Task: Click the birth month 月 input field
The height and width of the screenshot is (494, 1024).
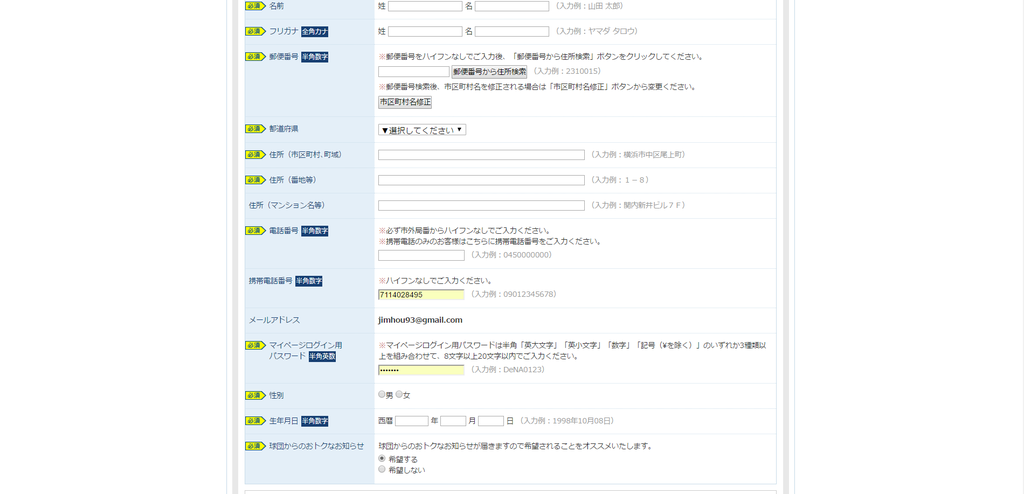Action: 453,421
